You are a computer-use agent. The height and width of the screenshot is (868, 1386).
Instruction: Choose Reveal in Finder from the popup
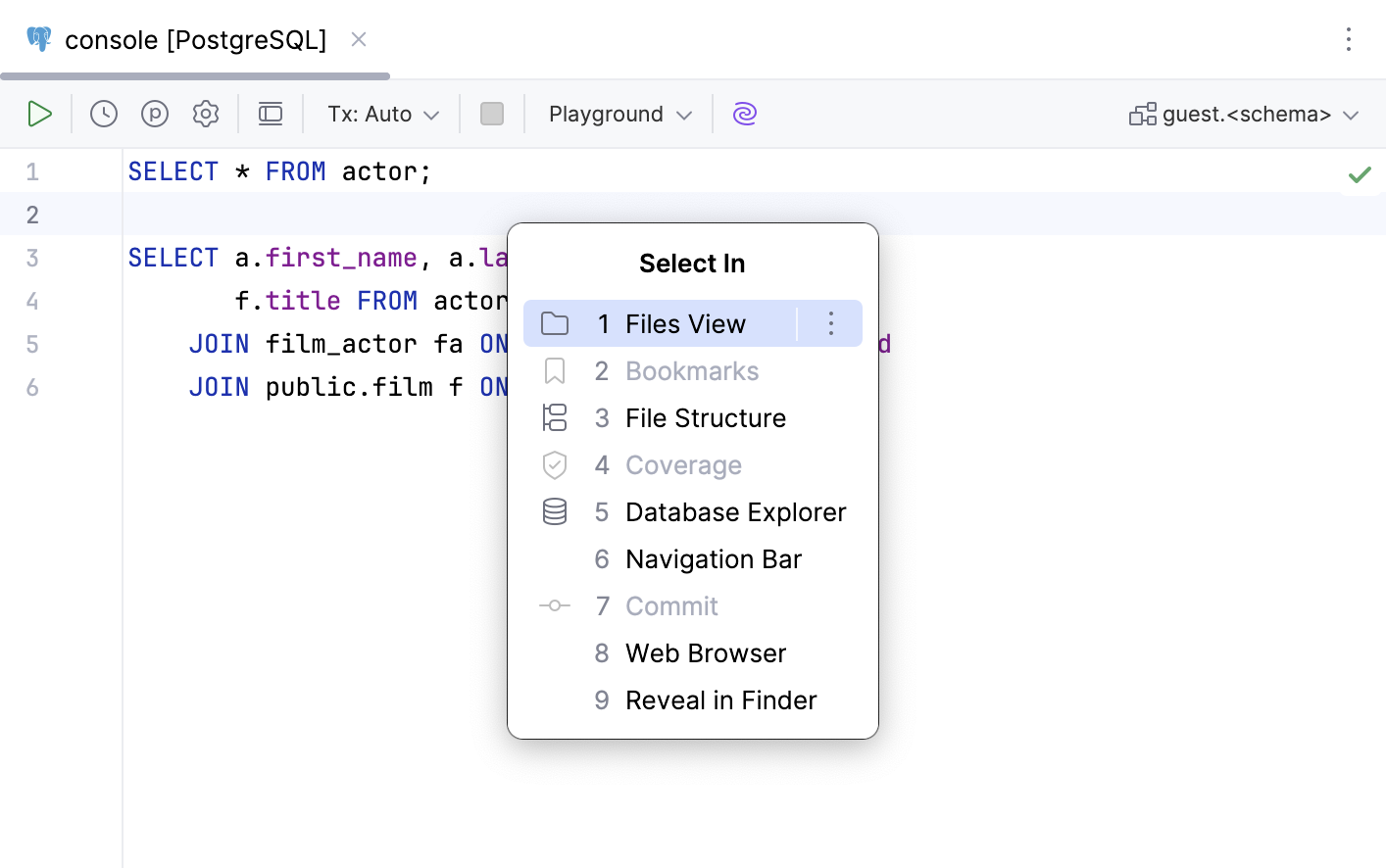(720, 700)
